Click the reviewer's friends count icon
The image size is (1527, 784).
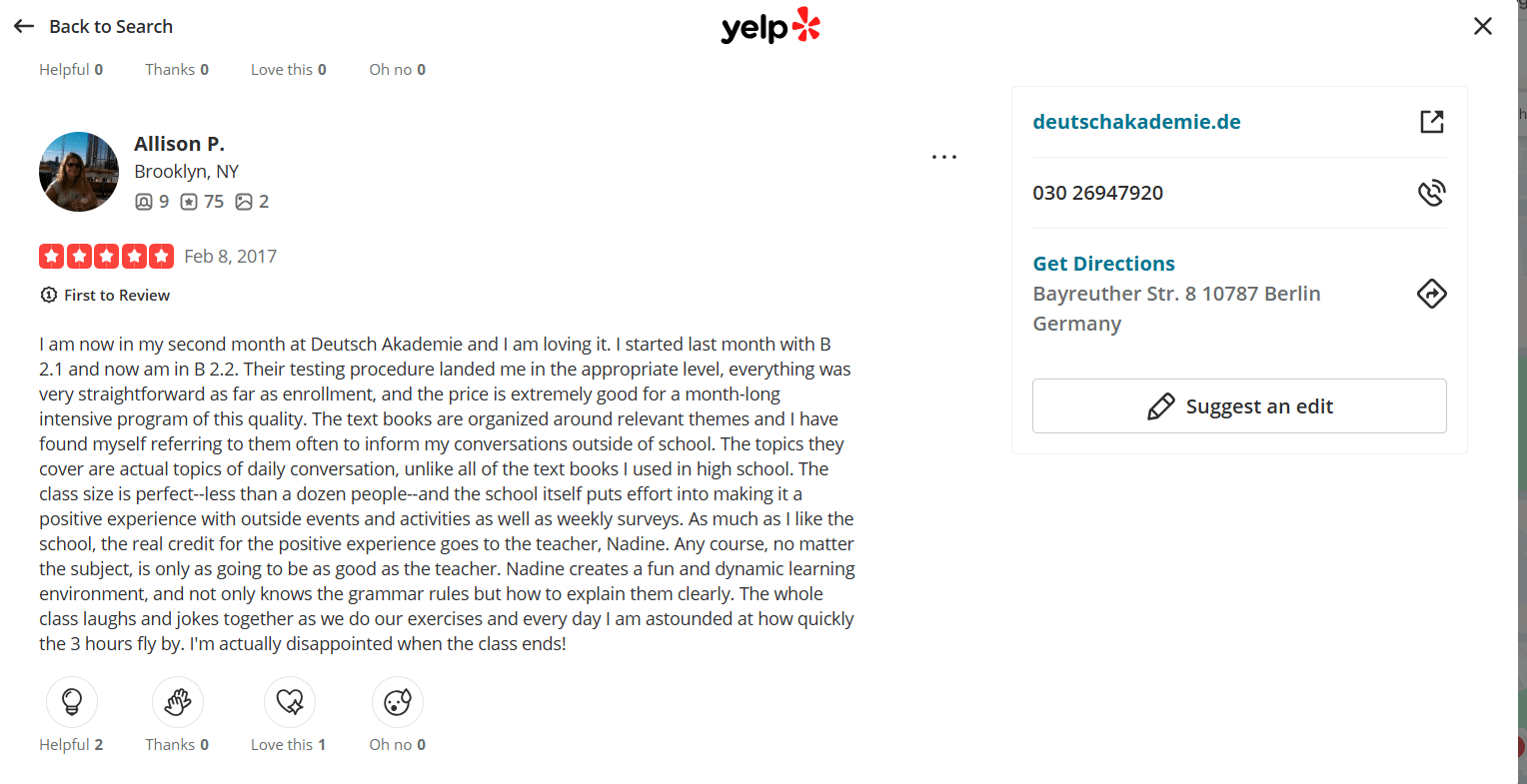(144, 202)
